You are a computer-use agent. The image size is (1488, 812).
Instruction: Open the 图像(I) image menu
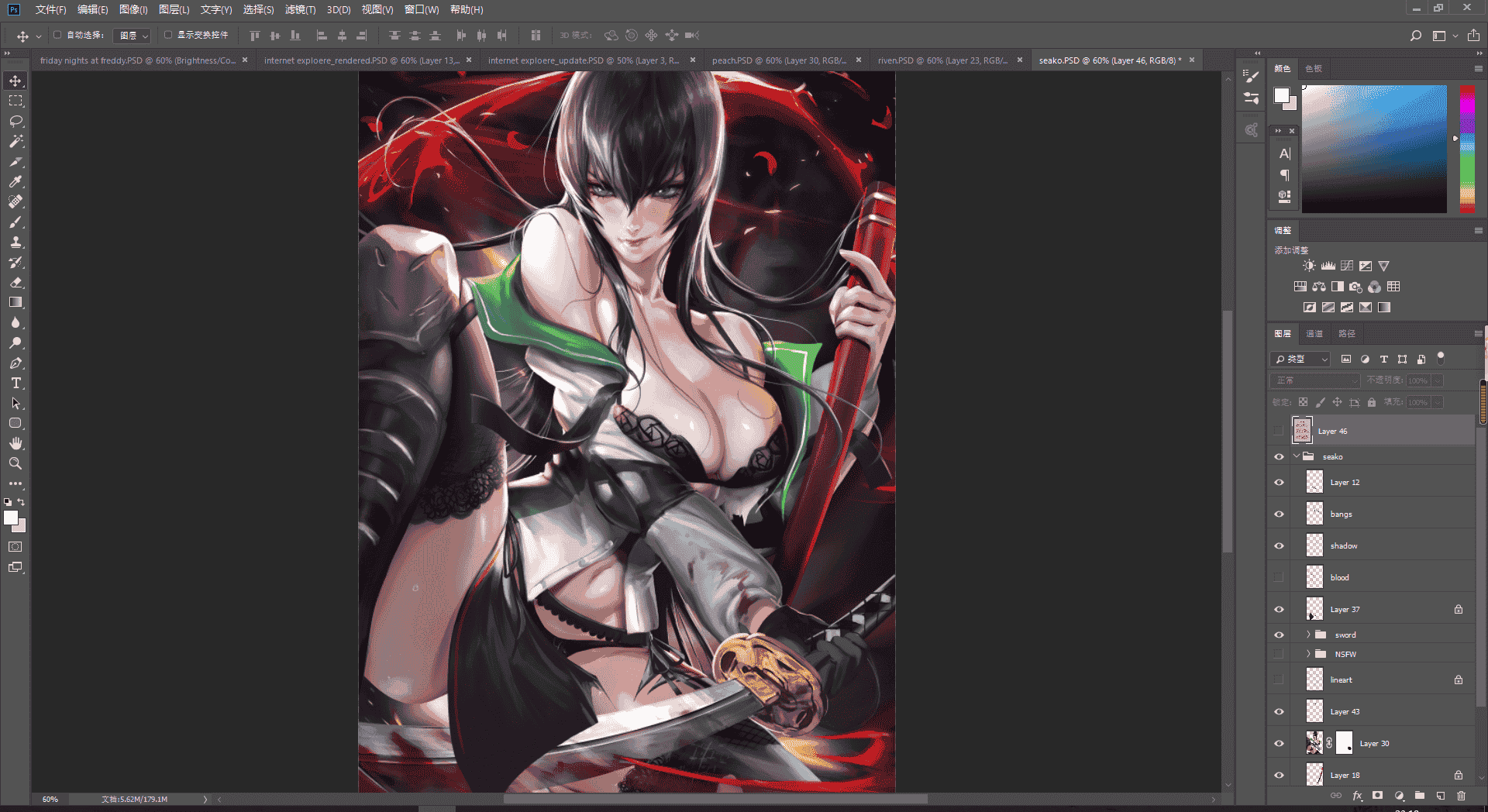[133, 9]
